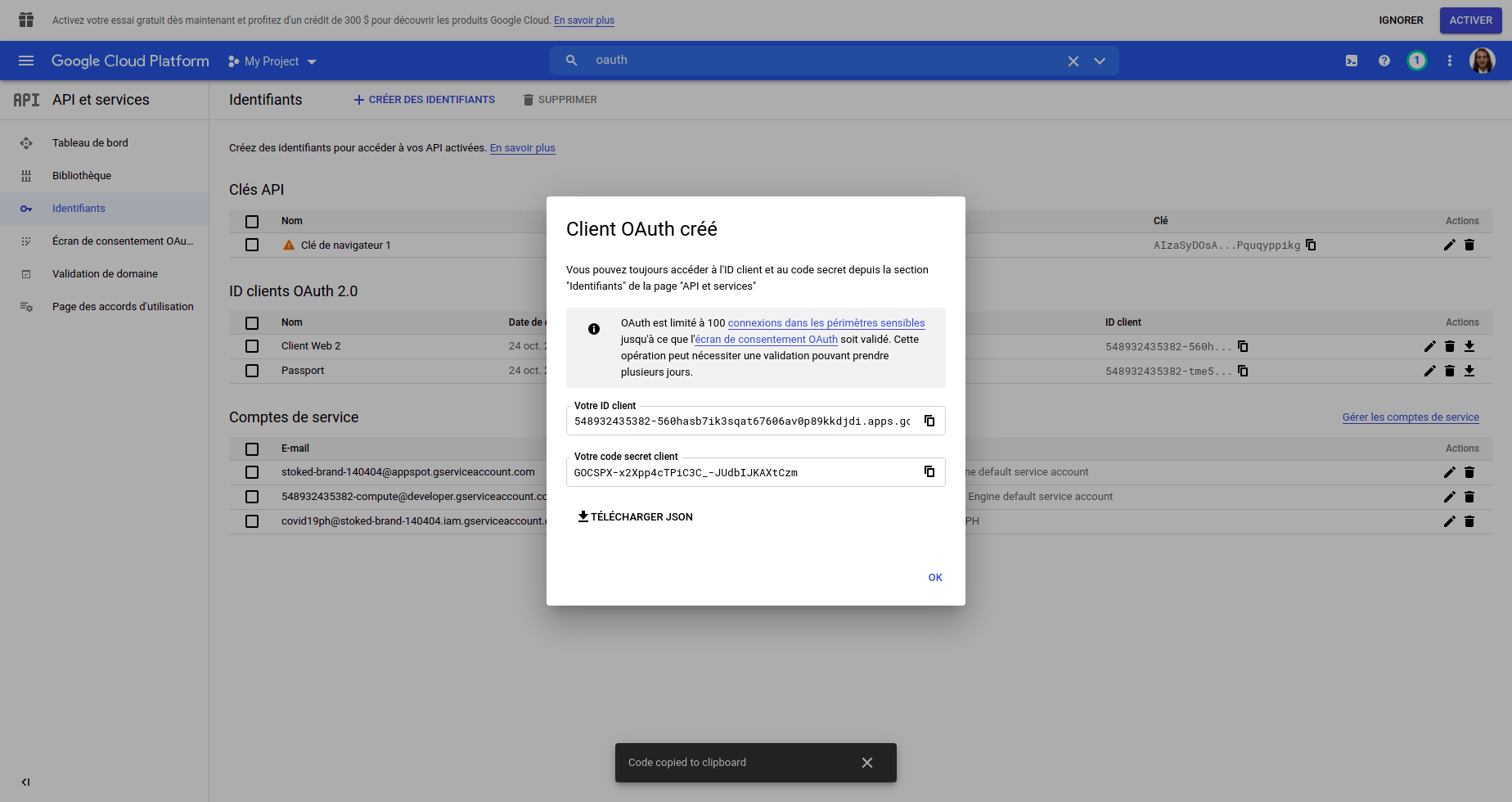Viewport: 1512px width, 802px height.
Task: Check the covid19ph service account row
Action: [252, 521]
